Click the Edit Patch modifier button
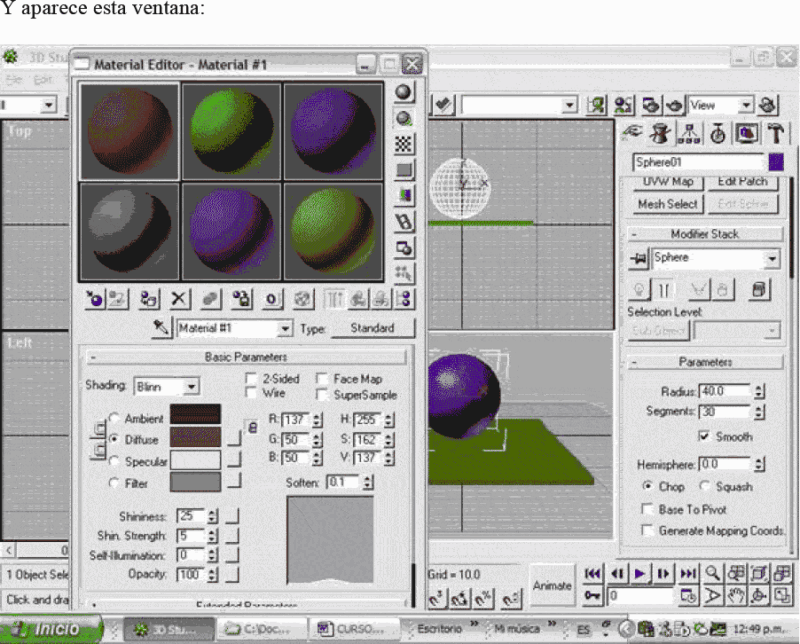Viewport: 800px width, 644px height. (742, 182)
